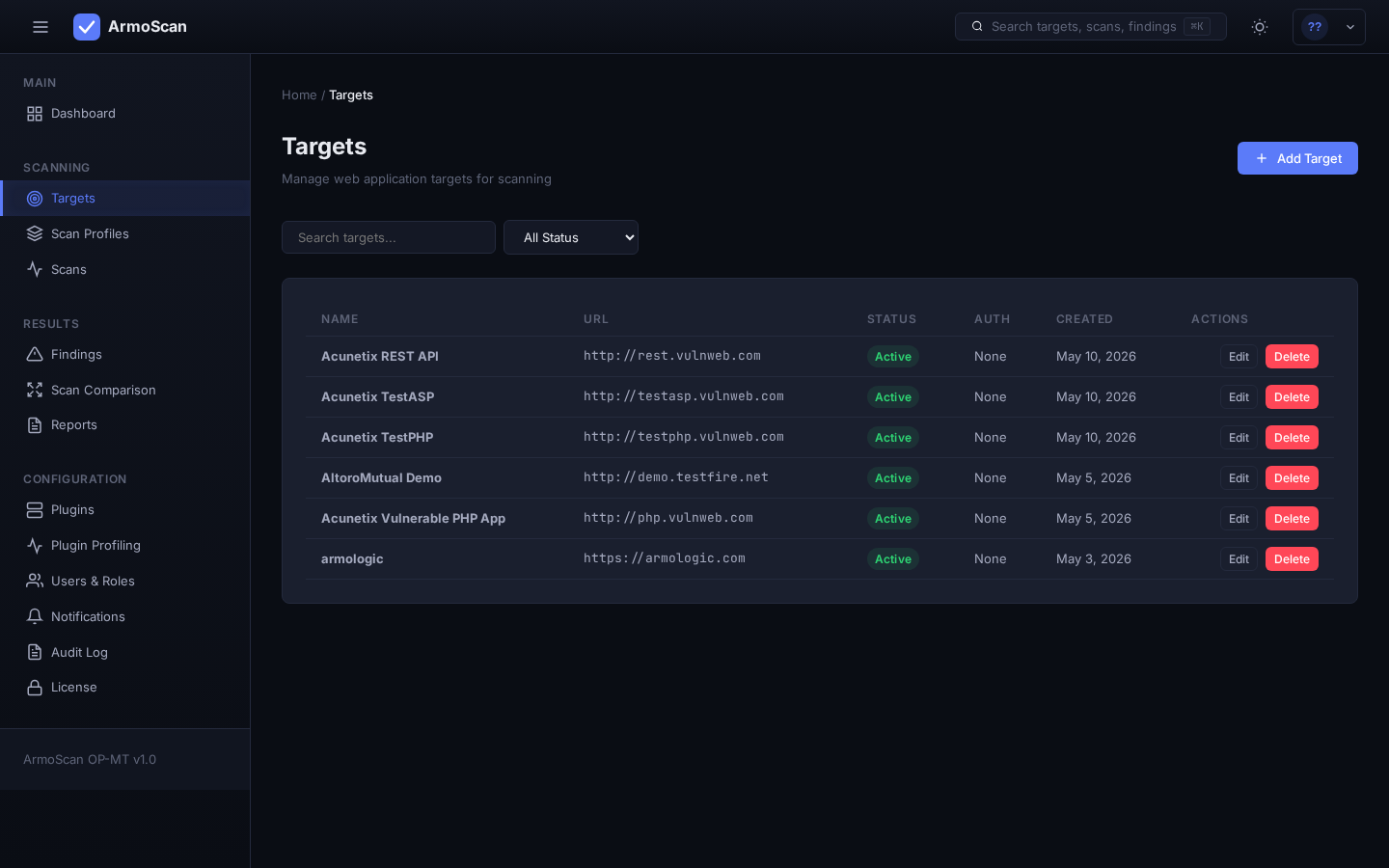This screenshot has width=1389, height=868.
Task: Click the magnifier icon in global search
Action: (x=977, y=27)
